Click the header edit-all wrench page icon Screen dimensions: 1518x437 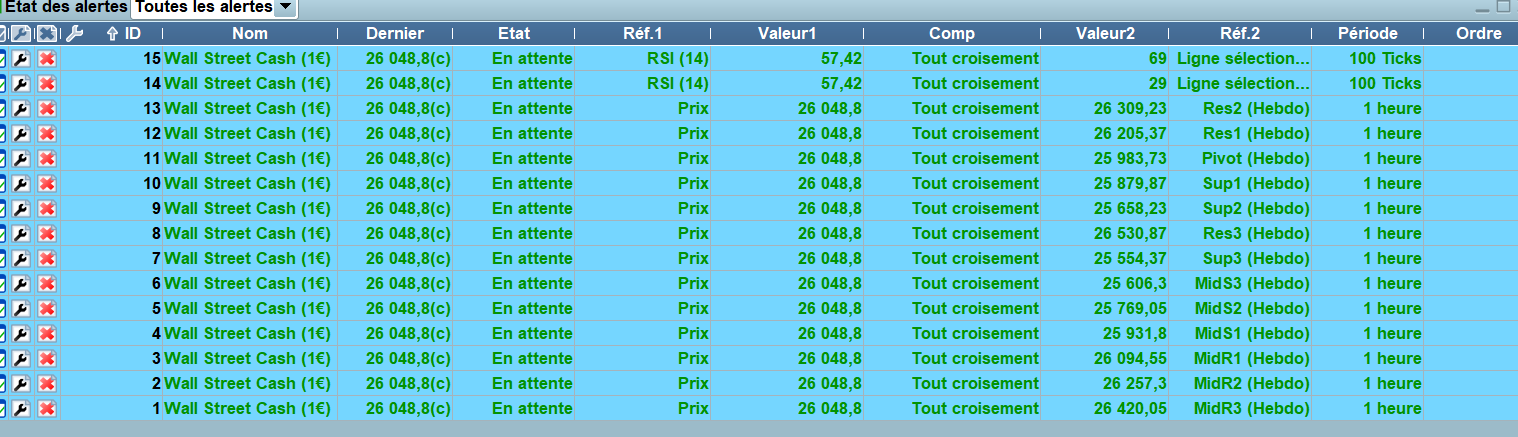pos(21,34)
